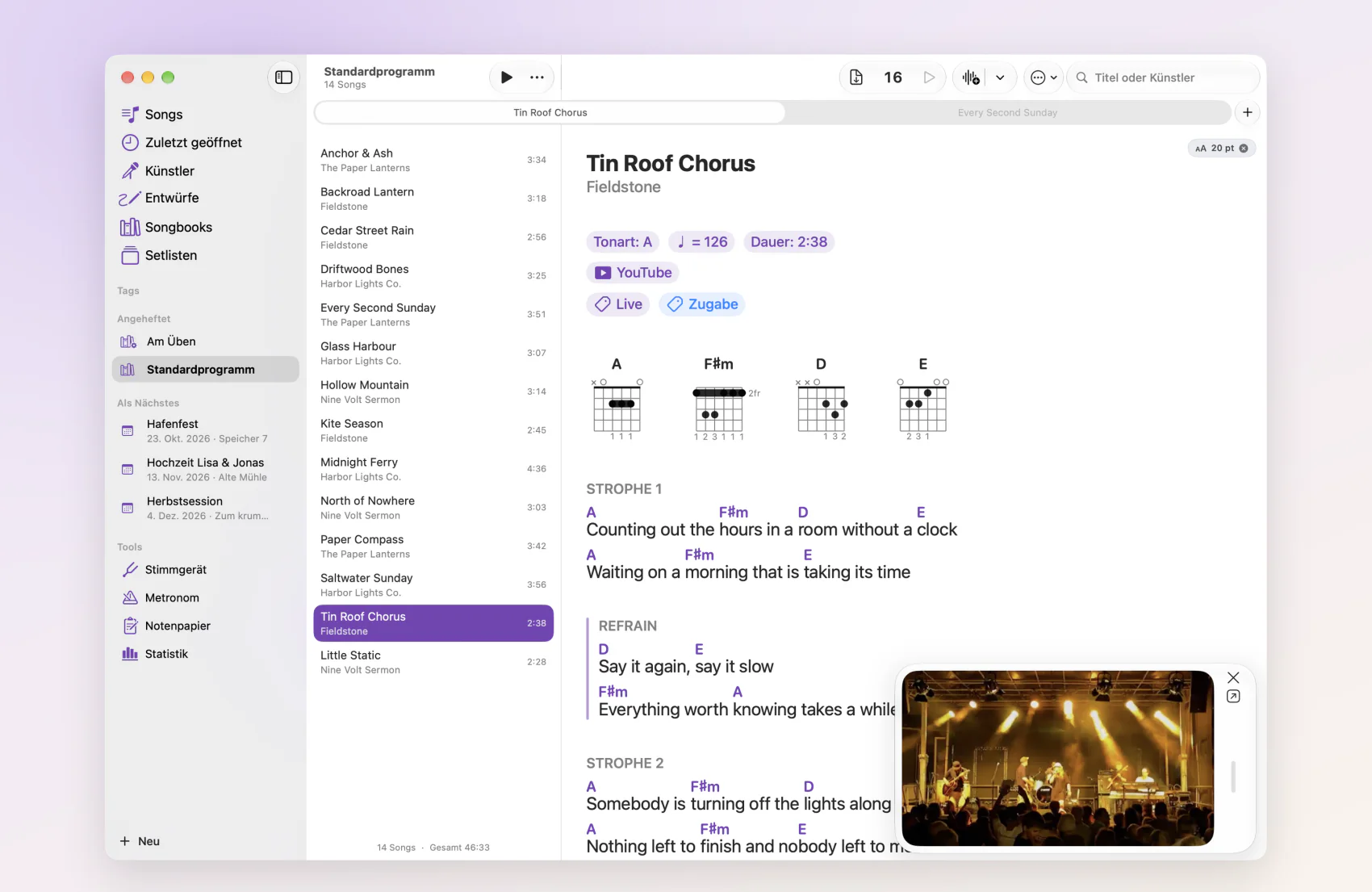1372x892 pixels.
Task: Select Kite Season song
Action: [x=433, y=430]
